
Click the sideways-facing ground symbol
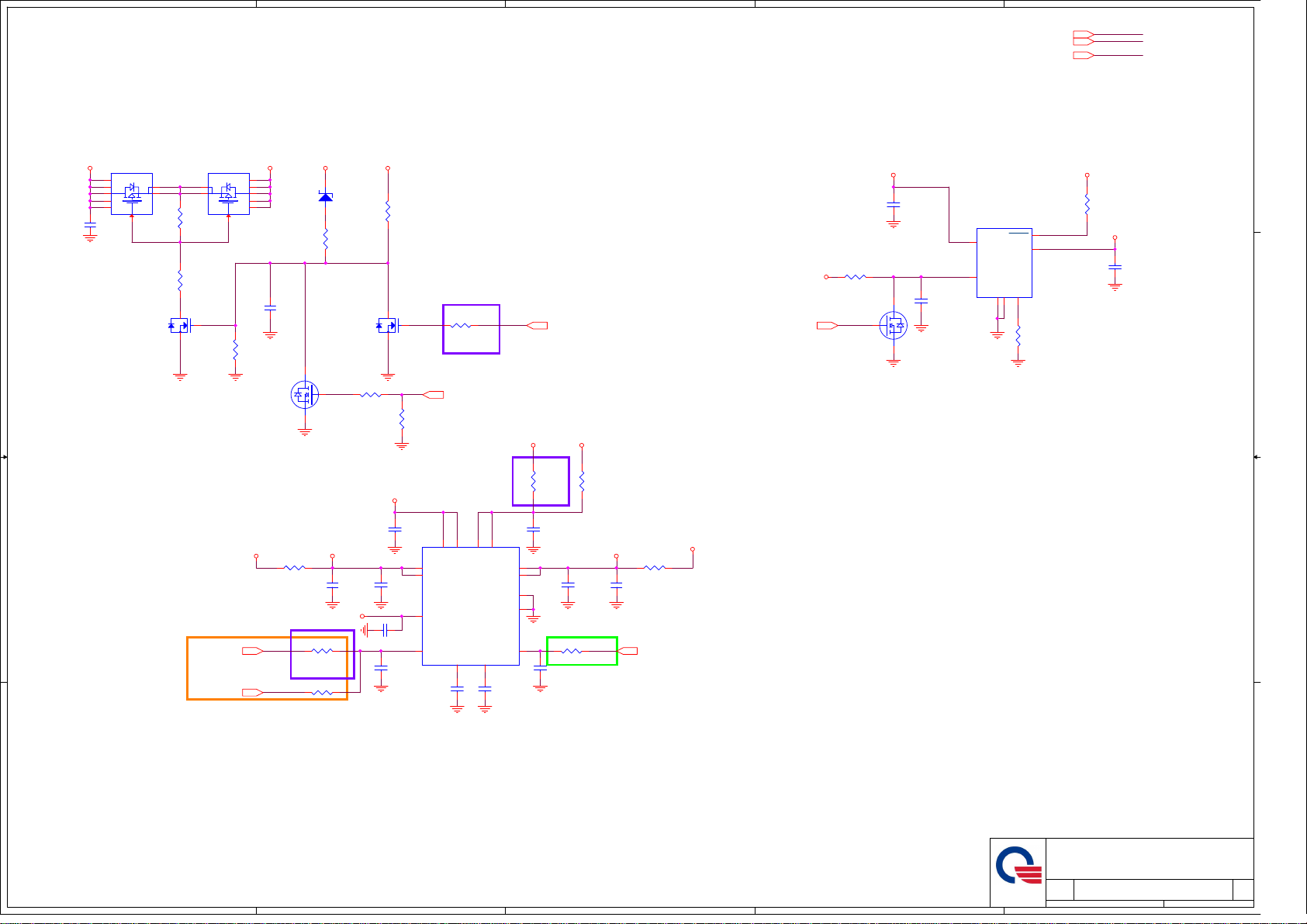pos(365,630)
